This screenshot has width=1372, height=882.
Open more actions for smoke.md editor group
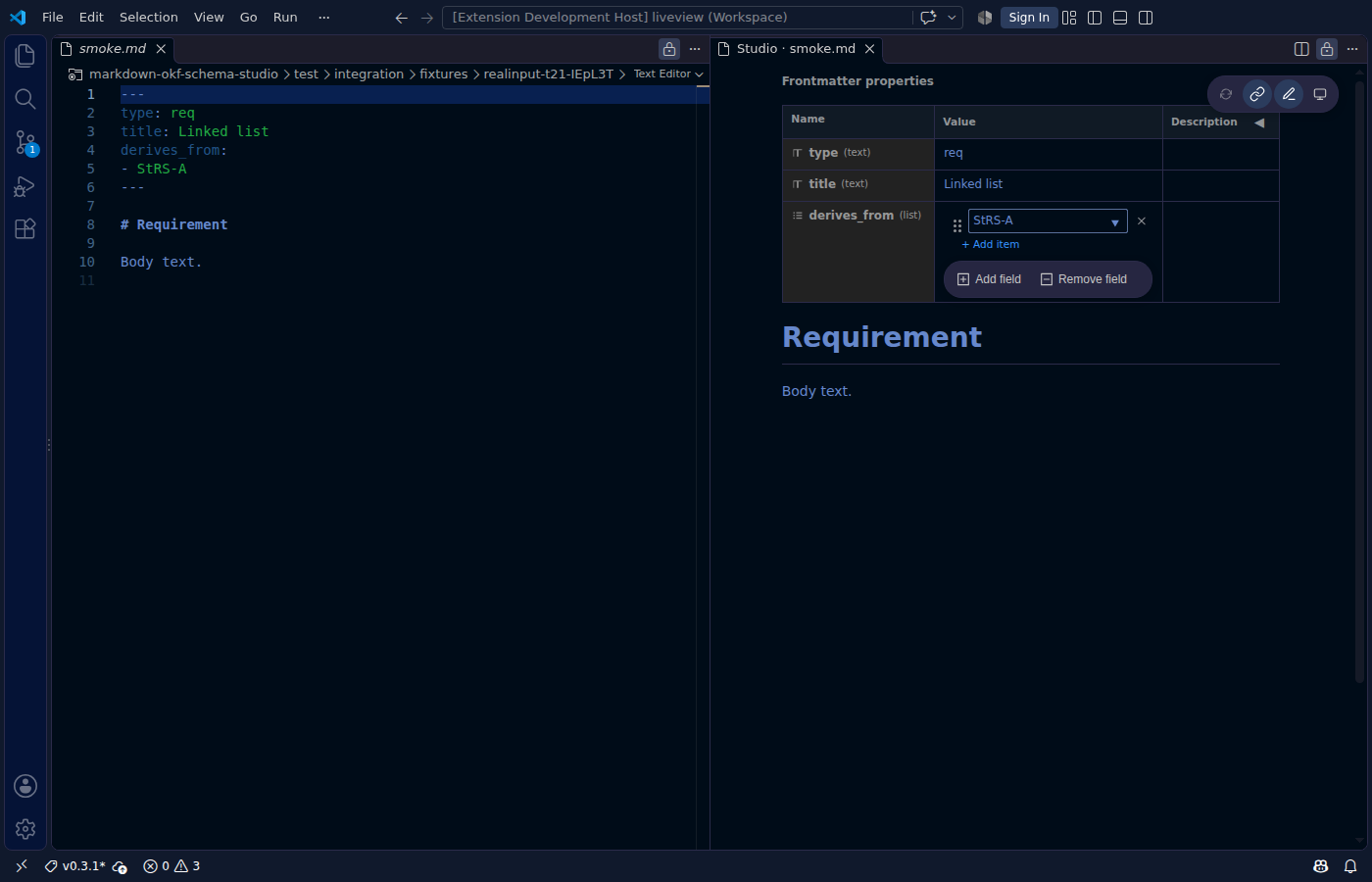[x=695, y=49]
